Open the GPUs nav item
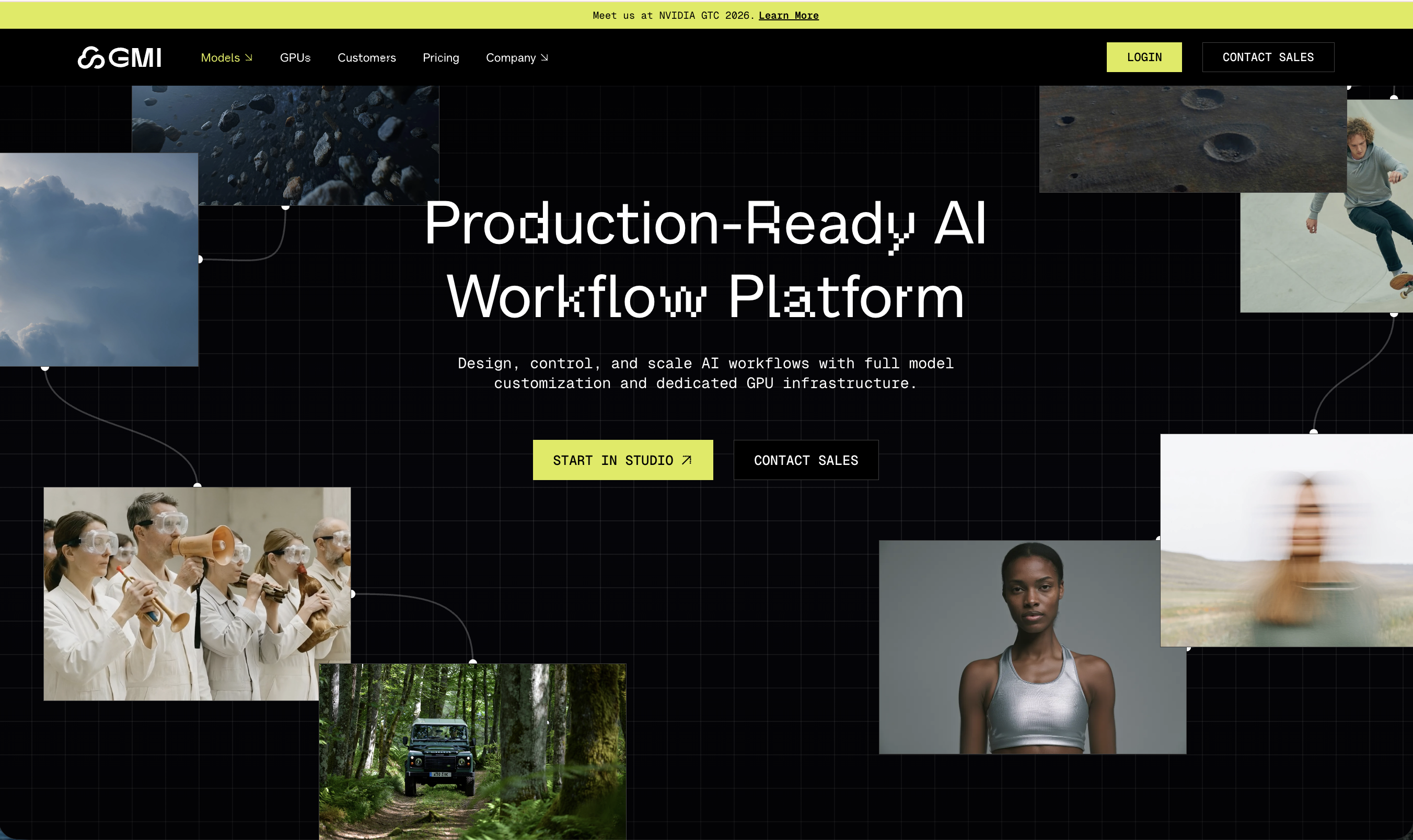This screenshot has width=1413, height=840. coord(295,58)
